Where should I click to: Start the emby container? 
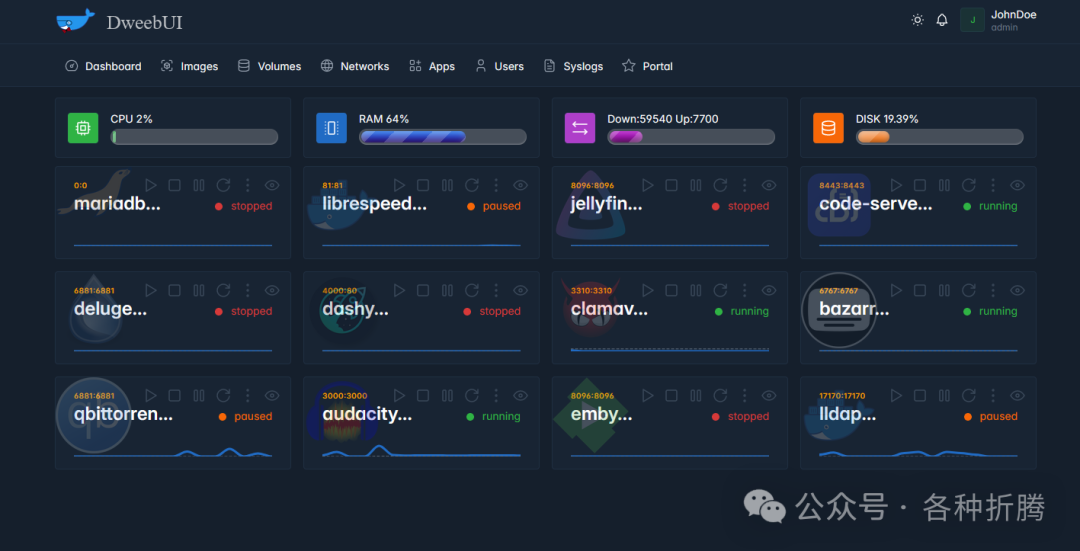pos(648,395)
